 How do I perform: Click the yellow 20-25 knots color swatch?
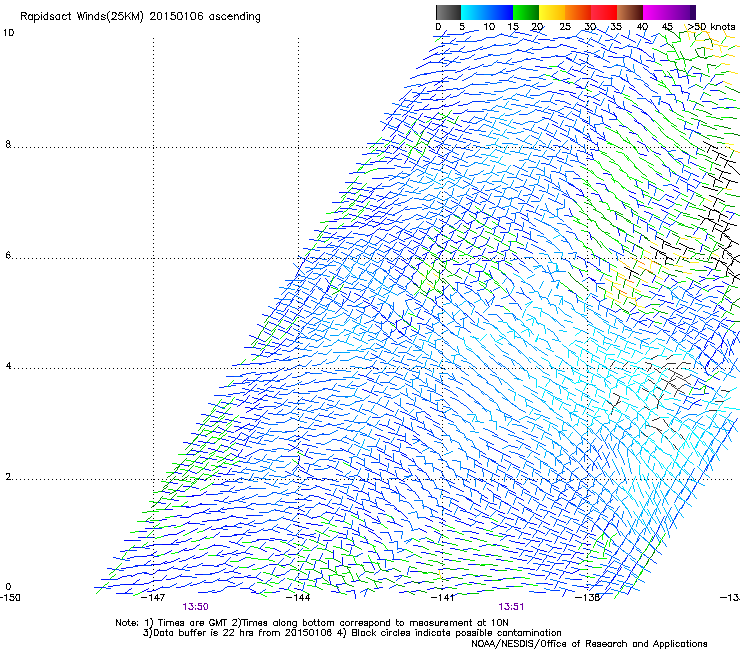pyautogui.click(x=552, y=12)
